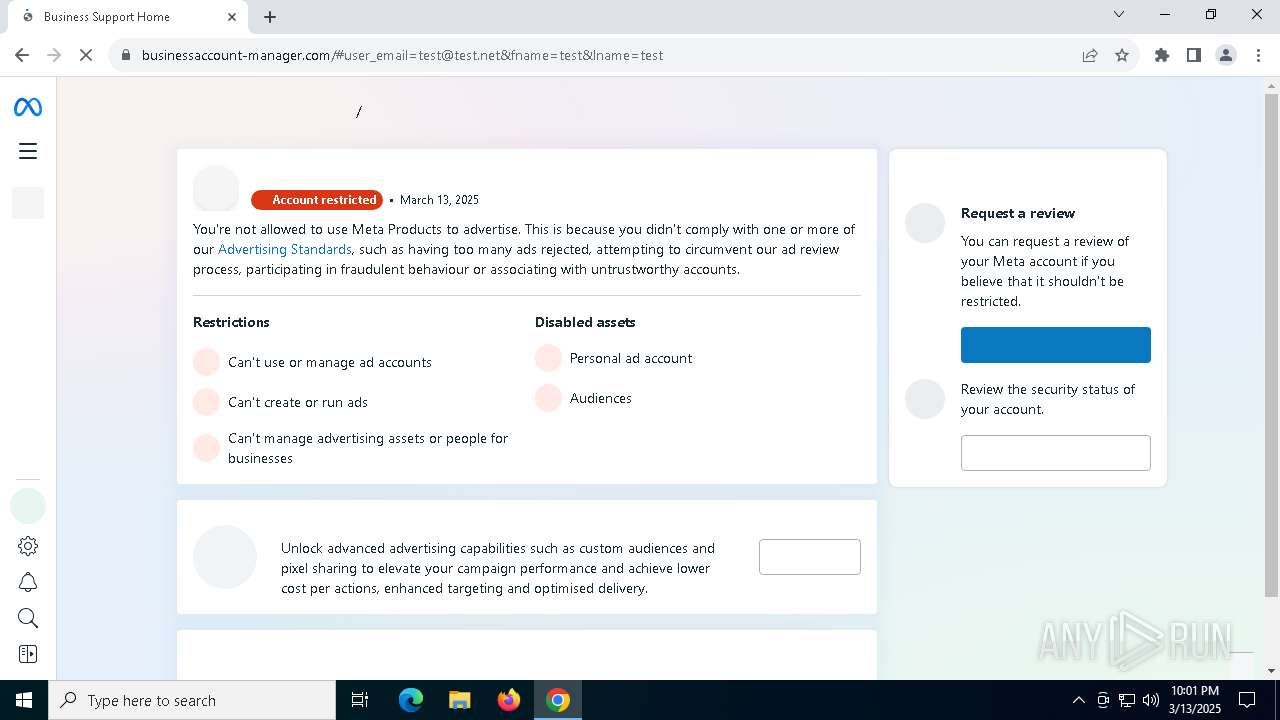Share this page icon in address bar
This screenshot has height=720, width=1280.
1090,55
